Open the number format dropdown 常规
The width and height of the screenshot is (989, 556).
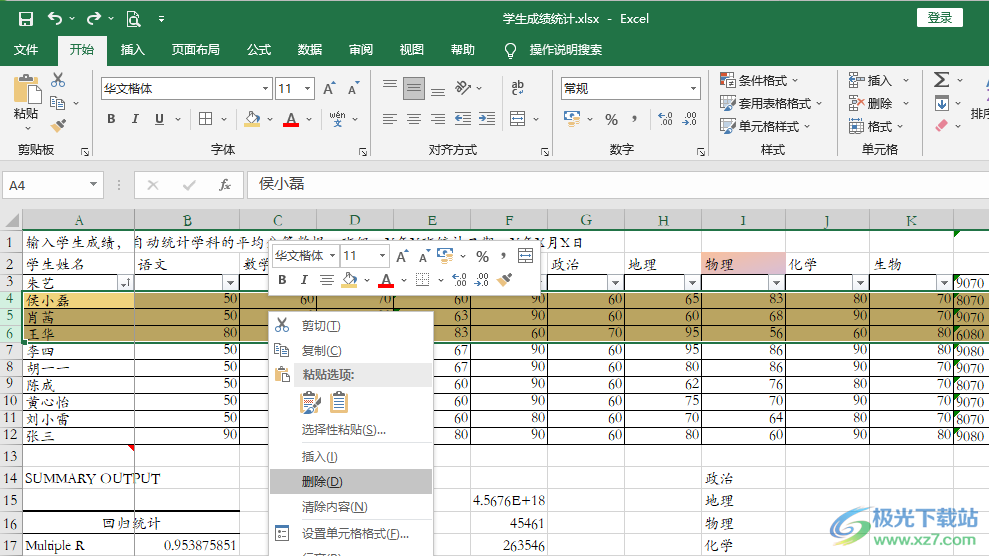693,89
